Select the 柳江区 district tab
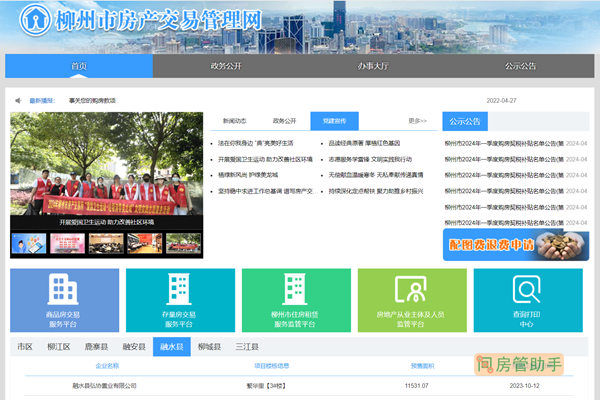The height and width of the screenshot is (400, 600). [59, 347]
